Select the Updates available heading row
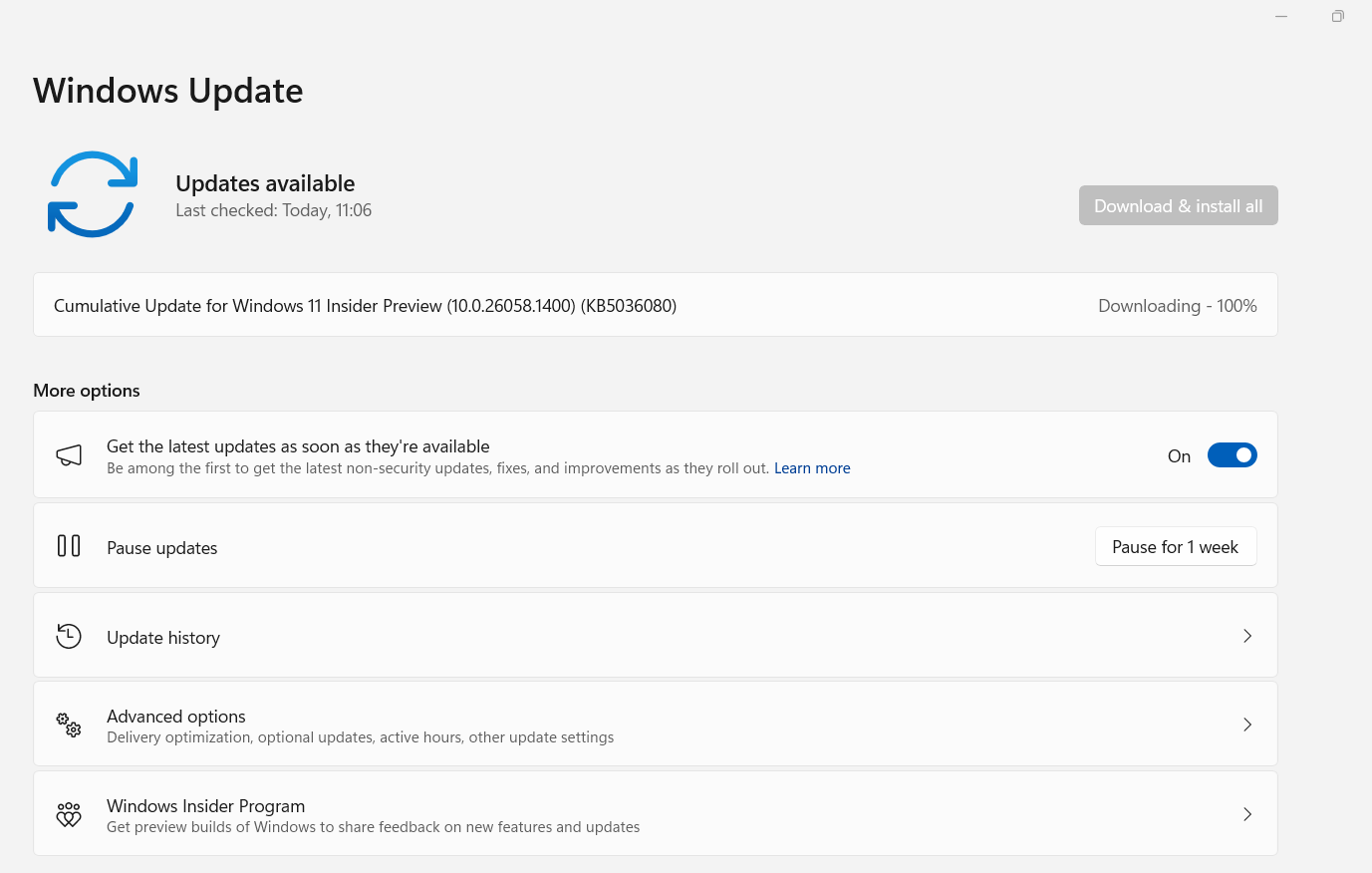This screenshot has width=1372, height=873. click(265, 183)
